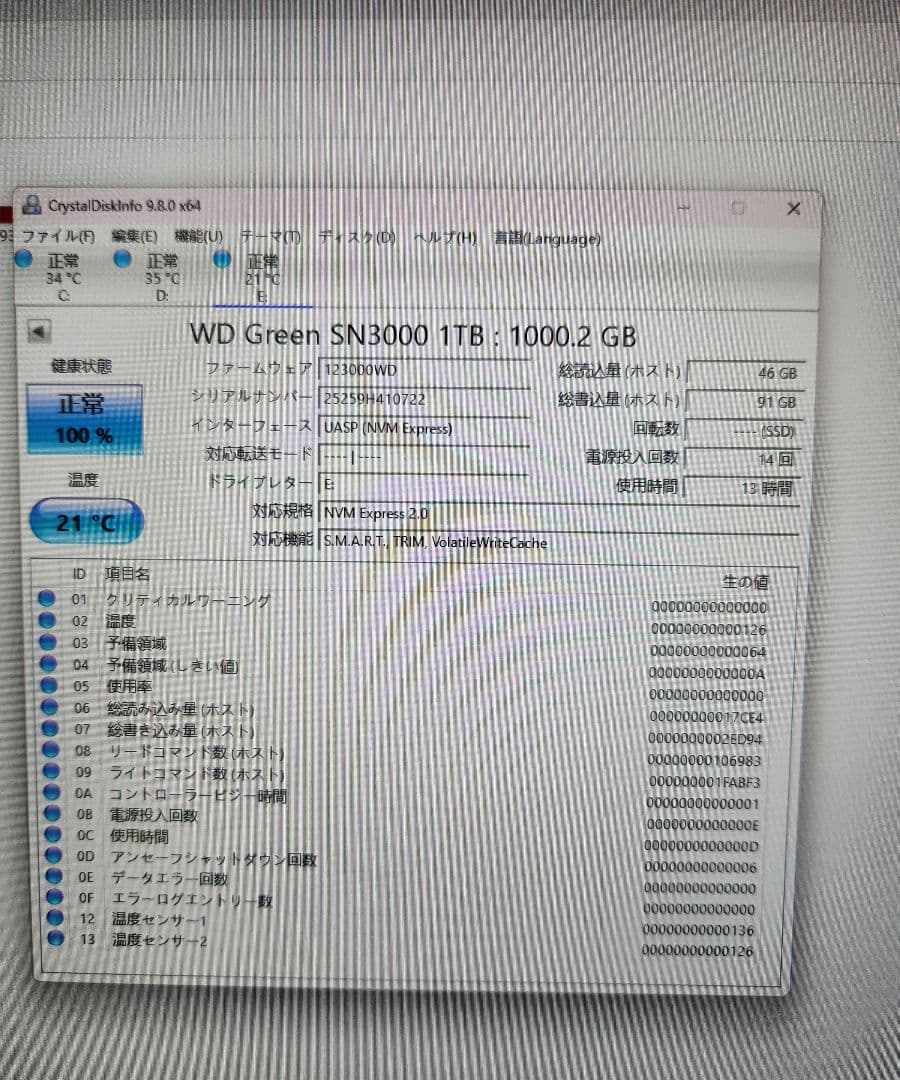The image size is (900, 1080).
Task: Open the ファイル(F) menu
Action: pyautogui.click(x=58, y=236)
